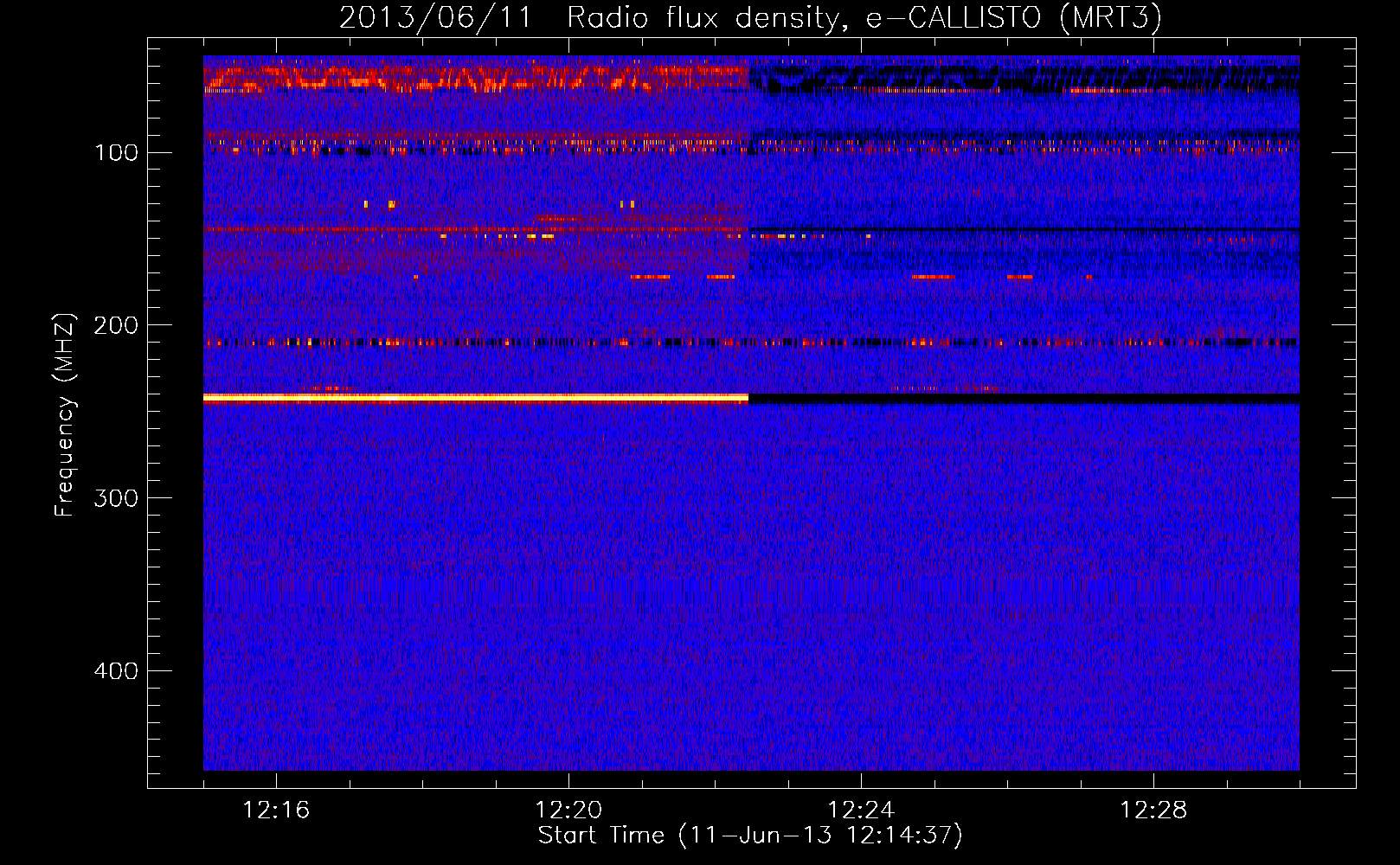
Task: Click the '300' frequency tick label
Action: [116, 498]
